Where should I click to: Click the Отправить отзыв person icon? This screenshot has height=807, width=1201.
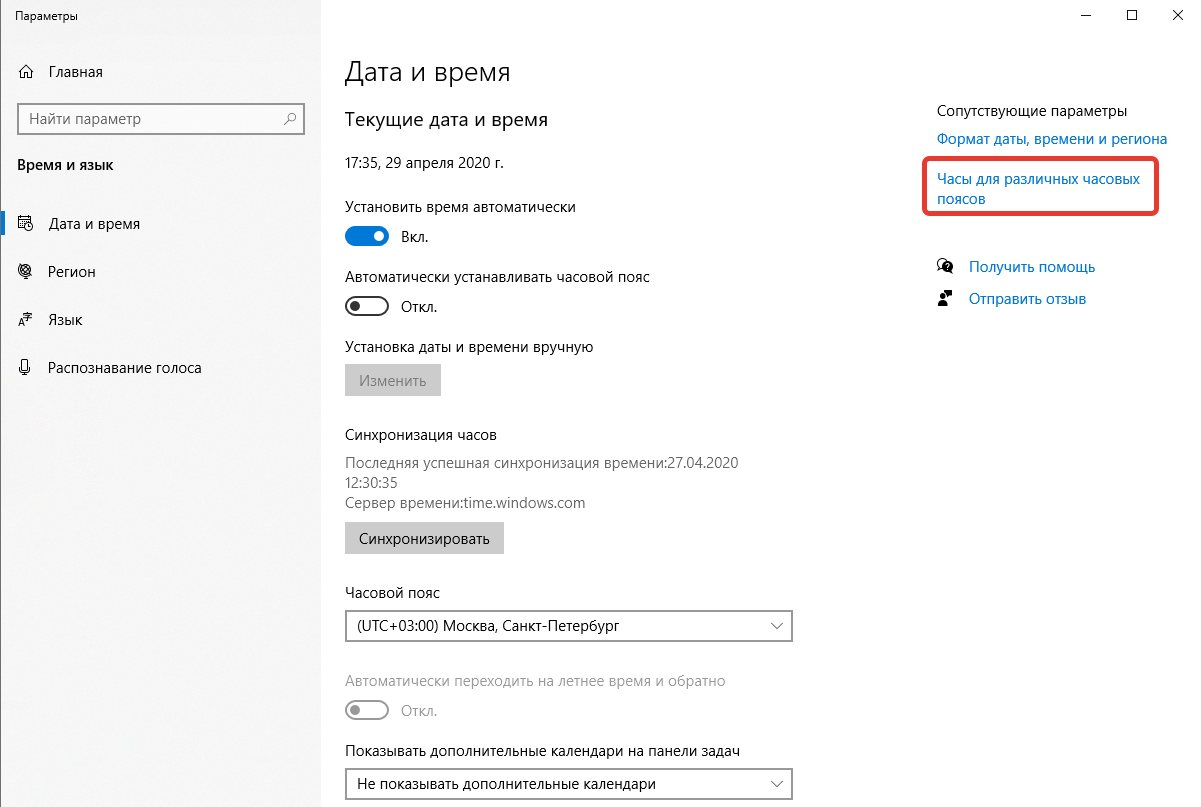point(945,299)
